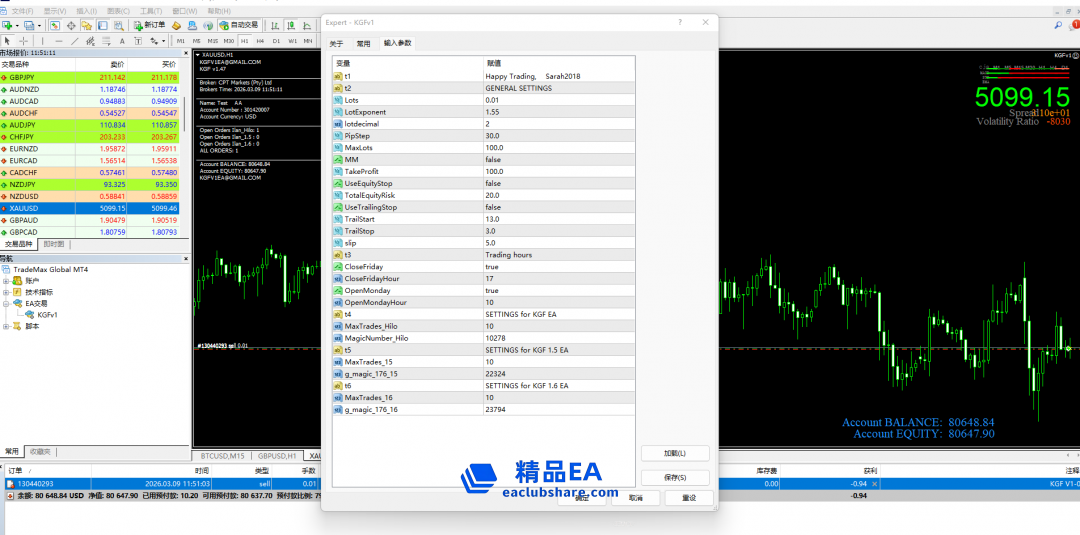The width and height of the screenshot is (1080, 535).
Task: Open the 关于 (About) tab in Expert dialog
Action: point(336,43)
